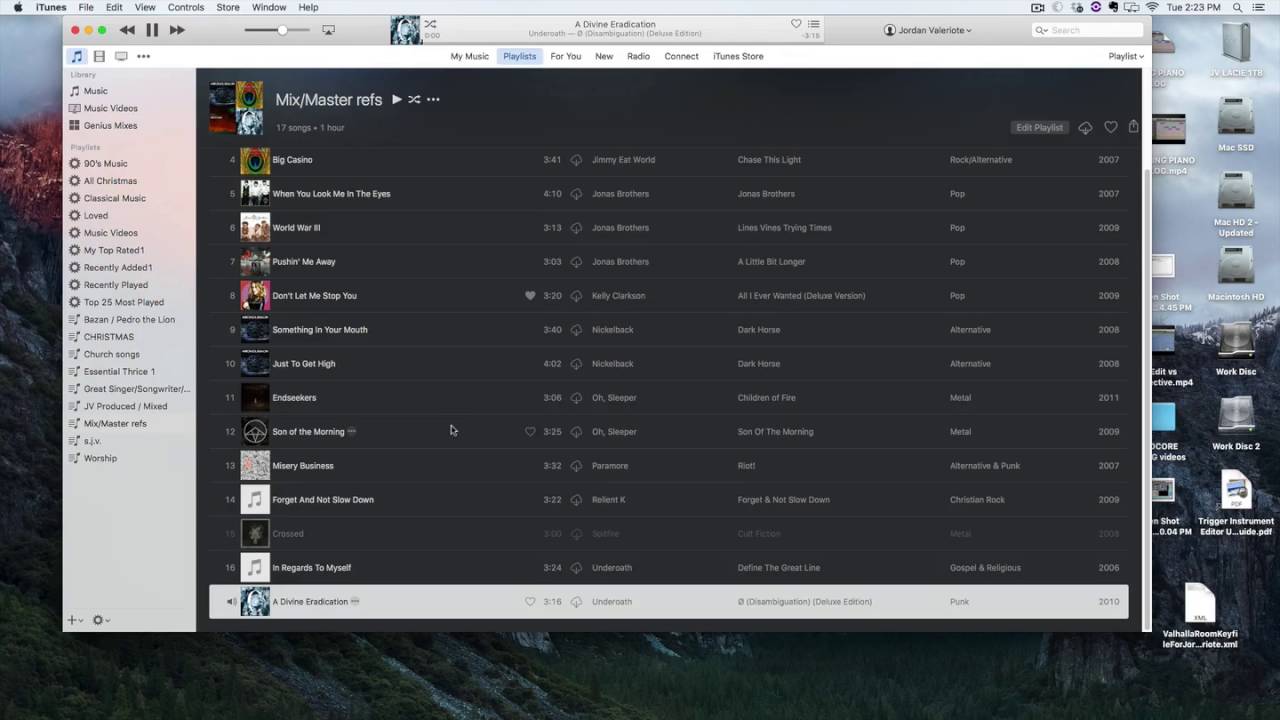Open the Store menu

point(228,7)
